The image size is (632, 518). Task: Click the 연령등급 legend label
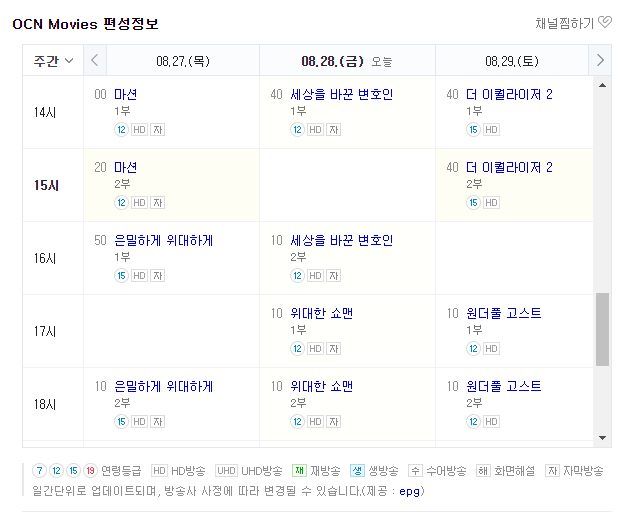click(x=121, y=470)
